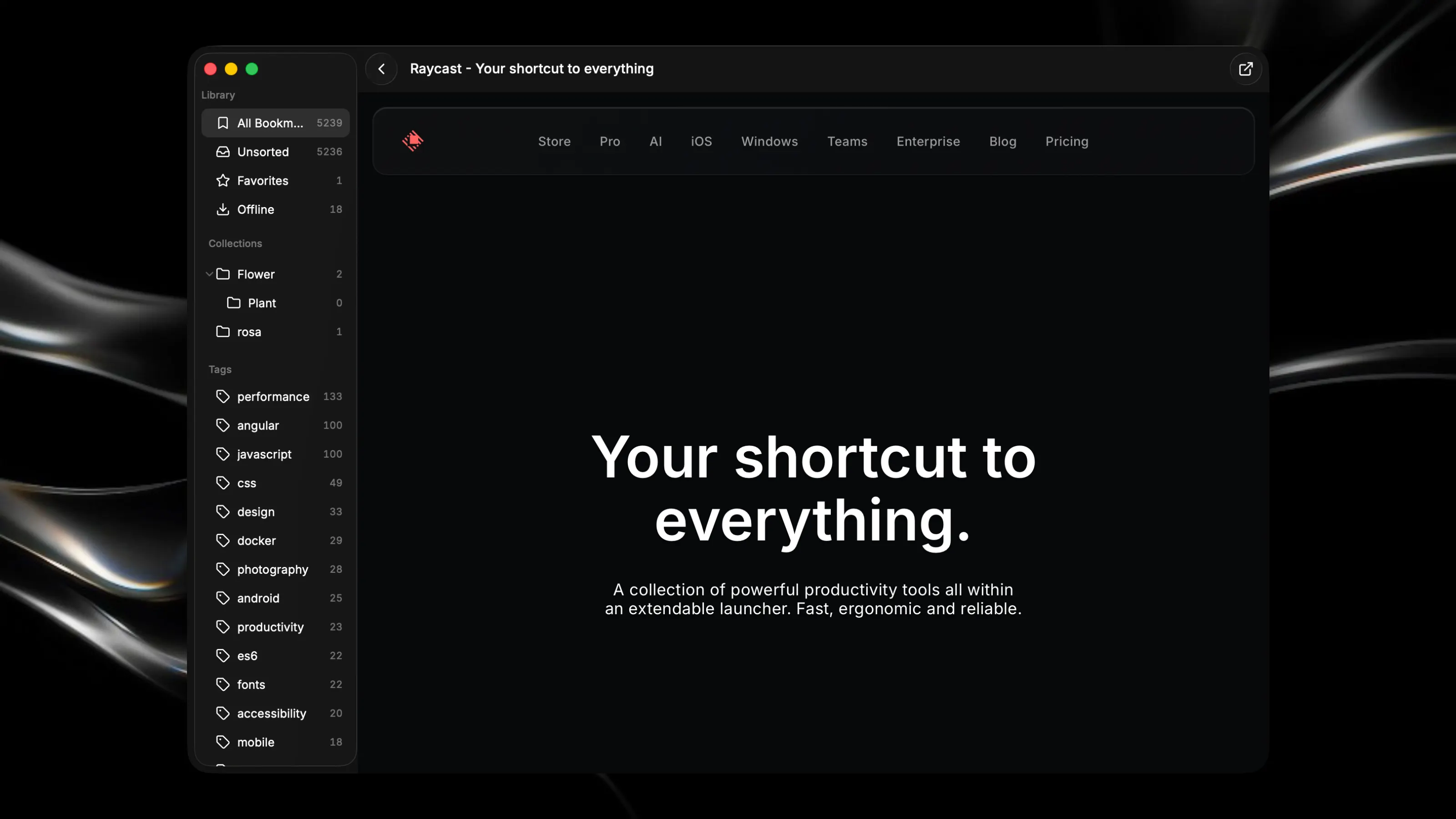Viewport: 1456px width, 819px height.
Task: Click the productivity tag label
Action: coord(270,627)
